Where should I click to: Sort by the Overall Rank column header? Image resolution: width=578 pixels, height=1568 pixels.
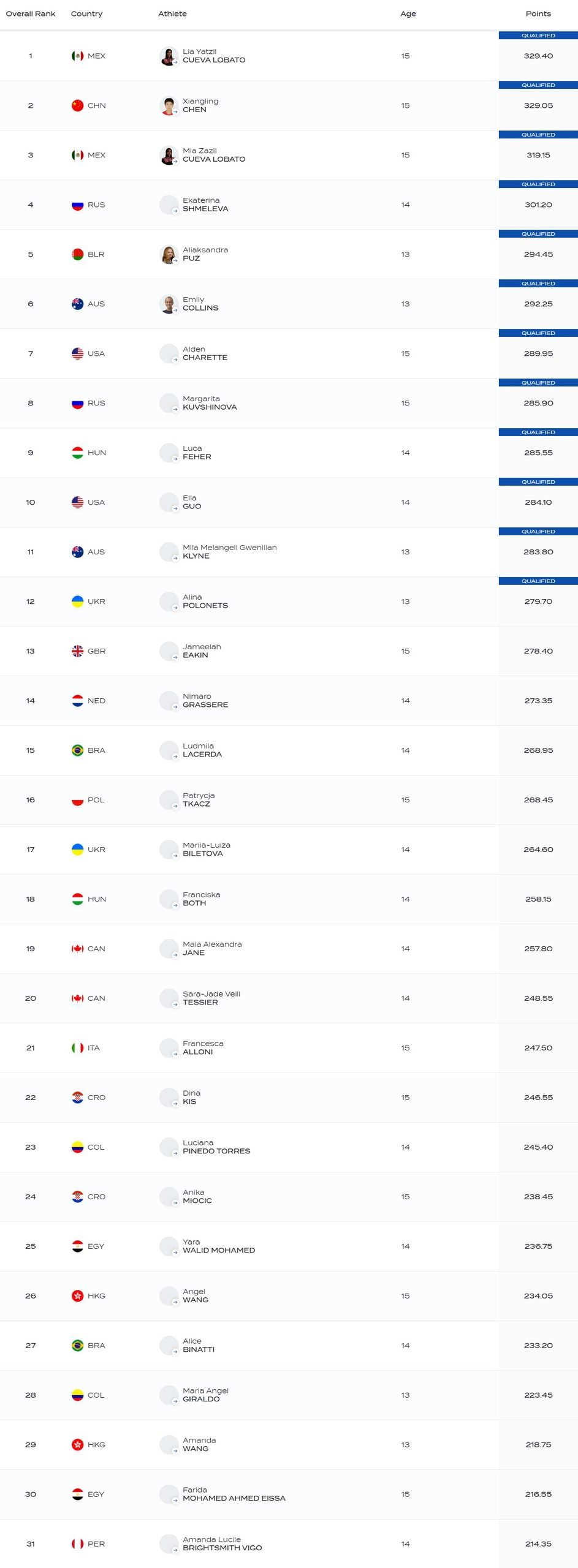[x=31, y=13]
